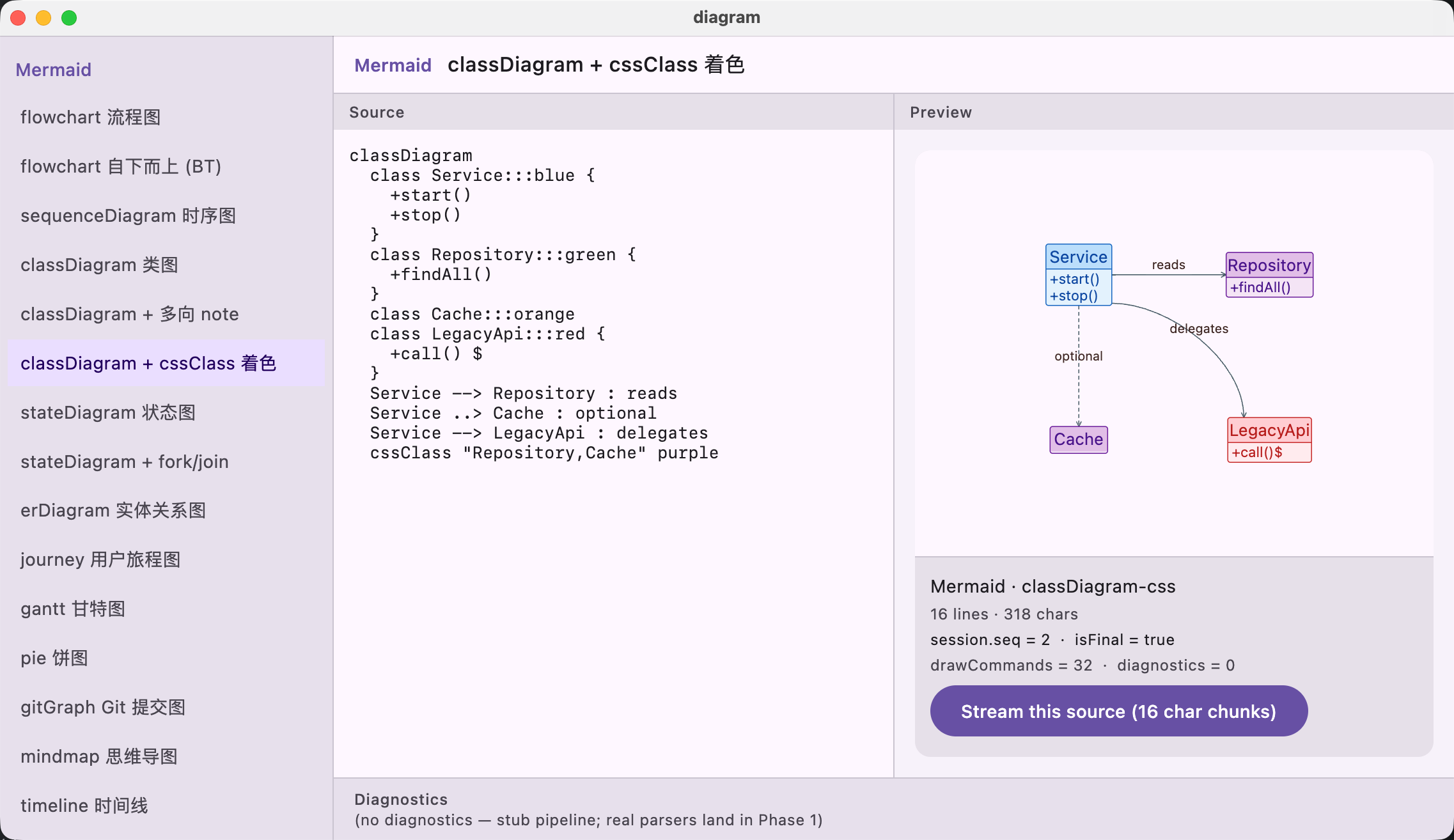Click '+call()$' member in LegacyApi node
The height and width of the screenshot is (840, 1454).
[1257, 453]
